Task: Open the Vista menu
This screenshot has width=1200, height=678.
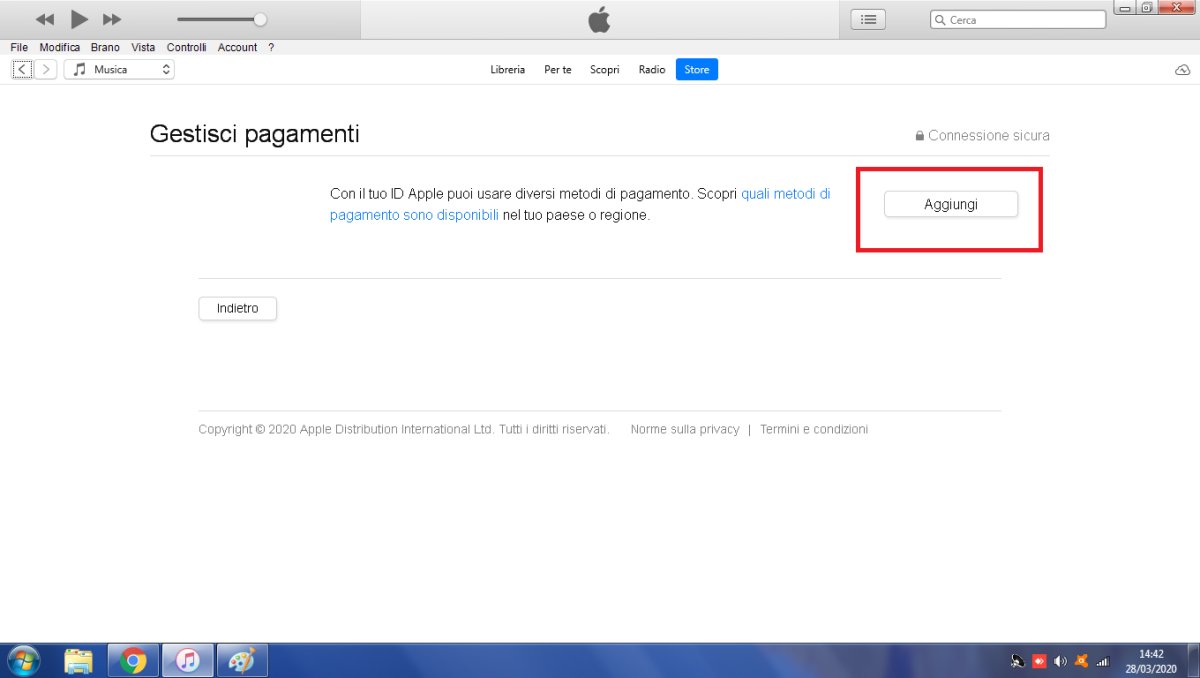Action: click(x=143, y=47)
